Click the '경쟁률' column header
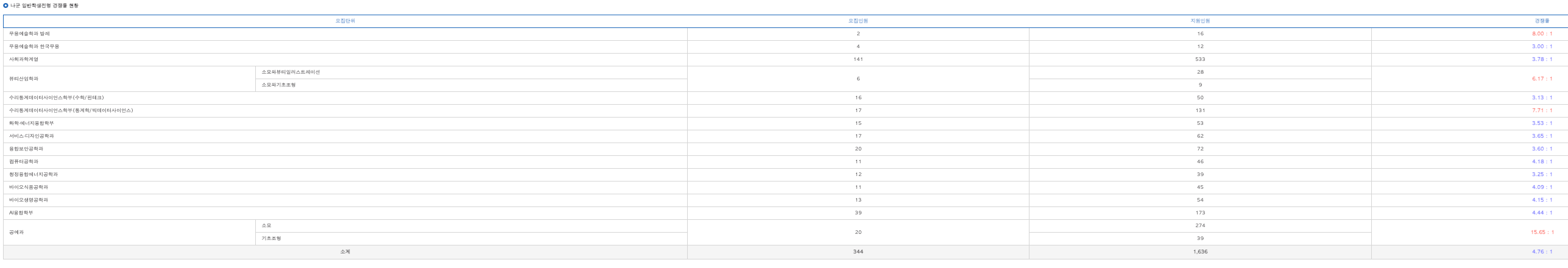The width and height of the screenshot is (1568, 268). pyautogui.click(x=1542, y=21)
